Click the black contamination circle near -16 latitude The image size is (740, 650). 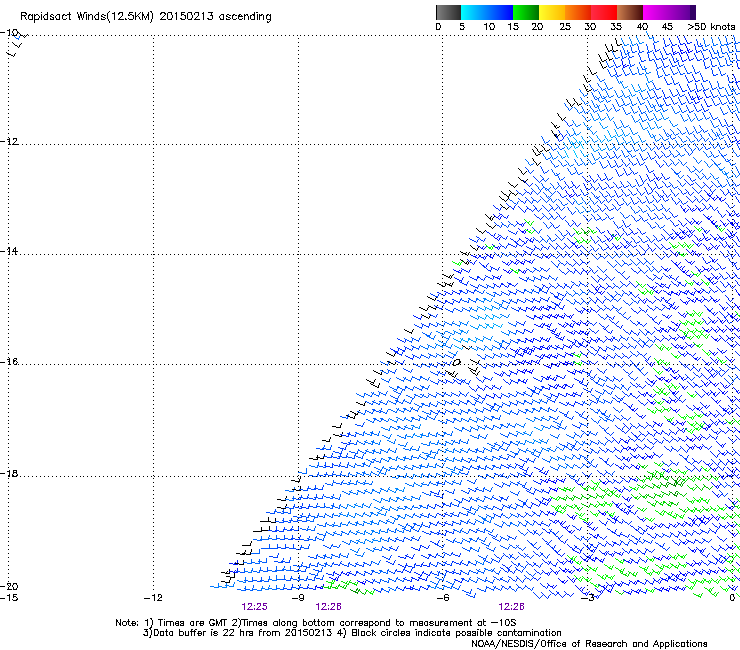point(456,363)
